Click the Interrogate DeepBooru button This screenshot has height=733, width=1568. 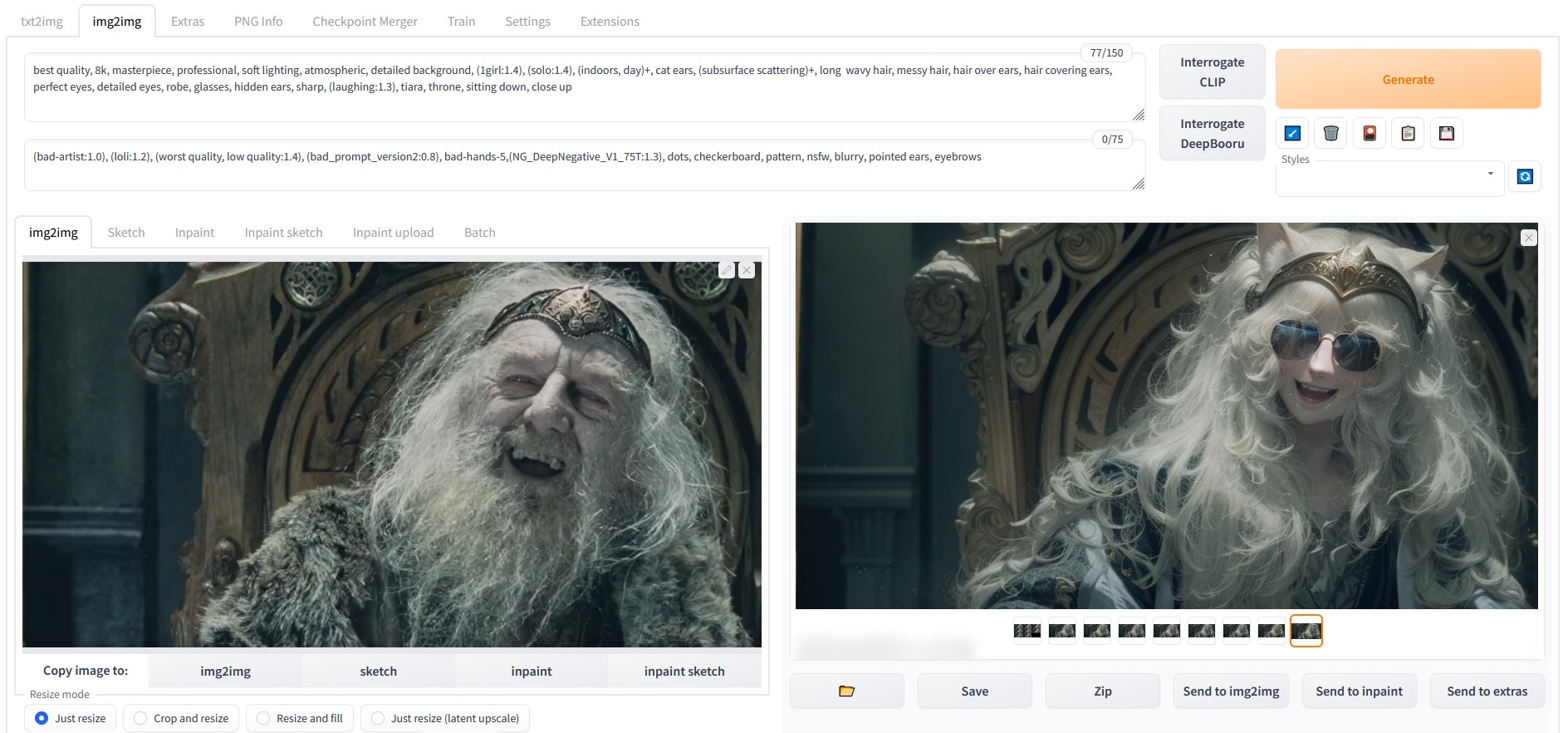[x=1212, y=134]
